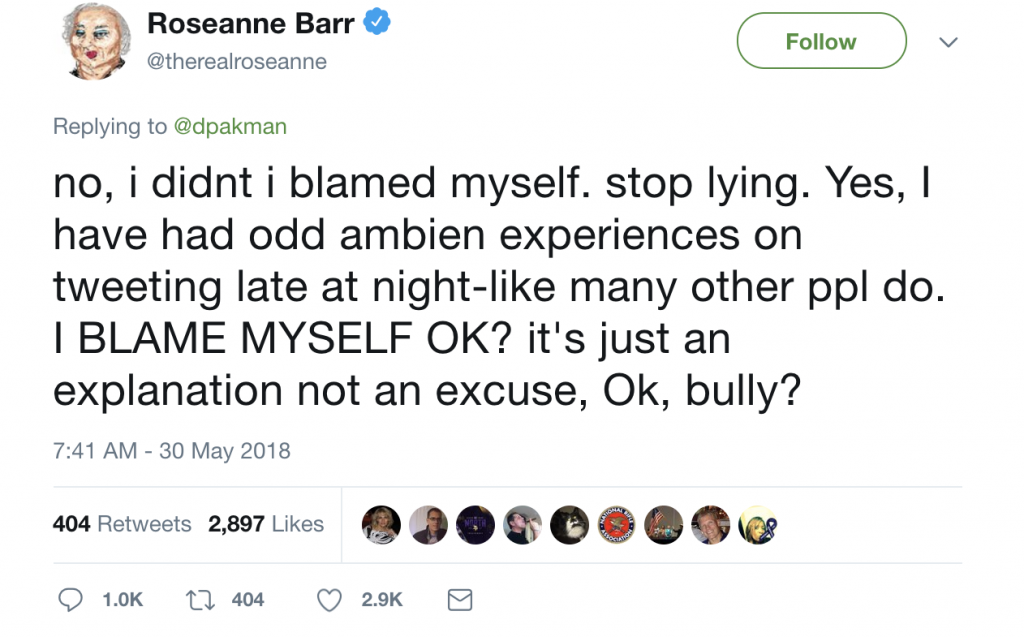Click the blue verified badge
The width and height of the screenshot is (1024, 637).
(376, 24)
